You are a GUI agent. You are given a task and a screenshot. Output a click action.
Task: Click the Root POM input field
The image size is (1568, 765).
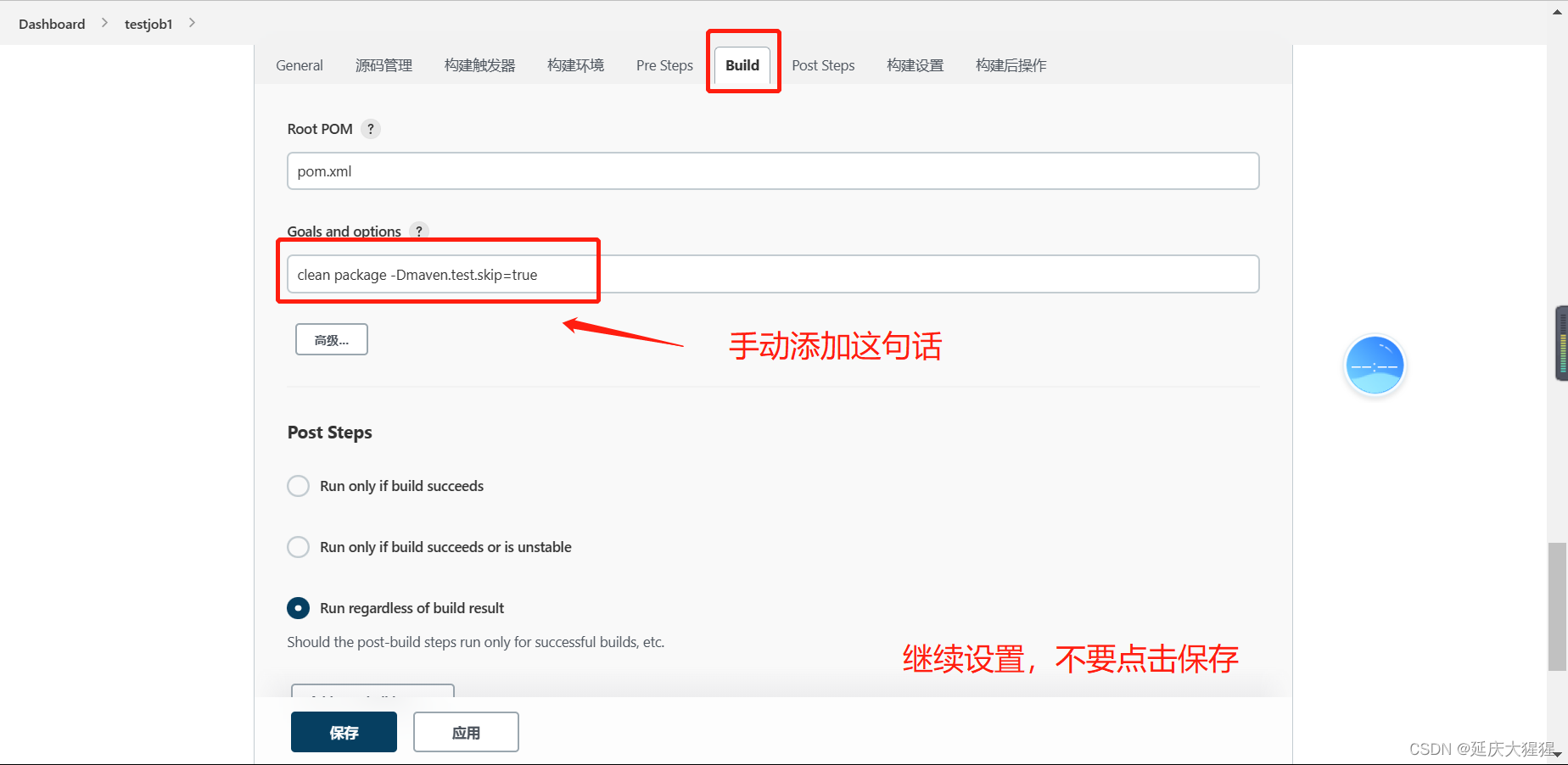pyautogui.click(x=773, y=171)
